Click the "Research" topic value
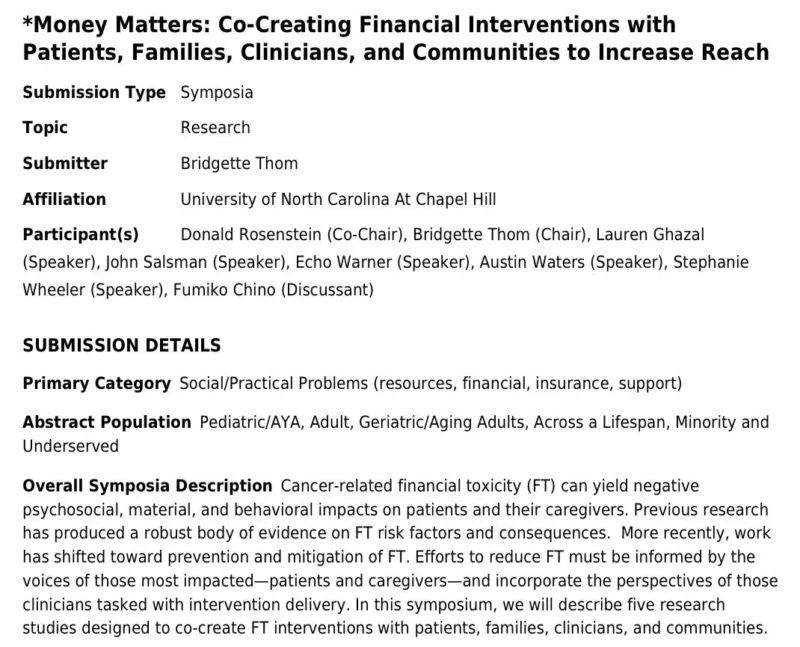Screen dimensions: 800x647 coord(215,128)
